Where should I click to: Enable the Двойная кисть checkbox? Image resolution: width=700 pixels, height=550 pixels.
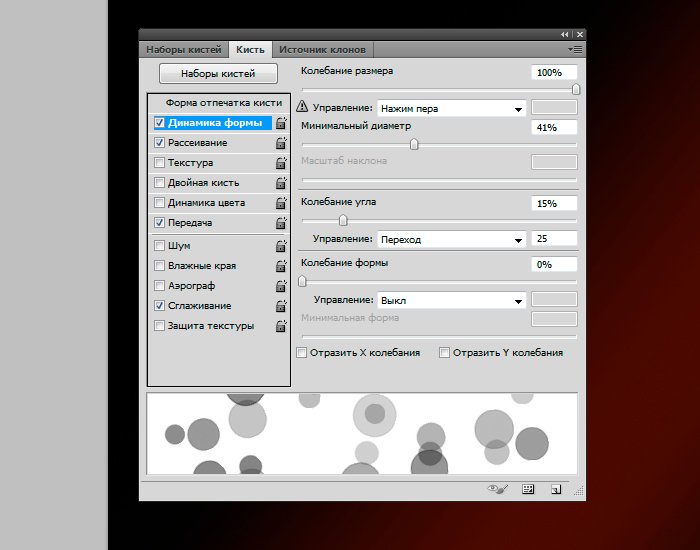click(x=160, y=183)
